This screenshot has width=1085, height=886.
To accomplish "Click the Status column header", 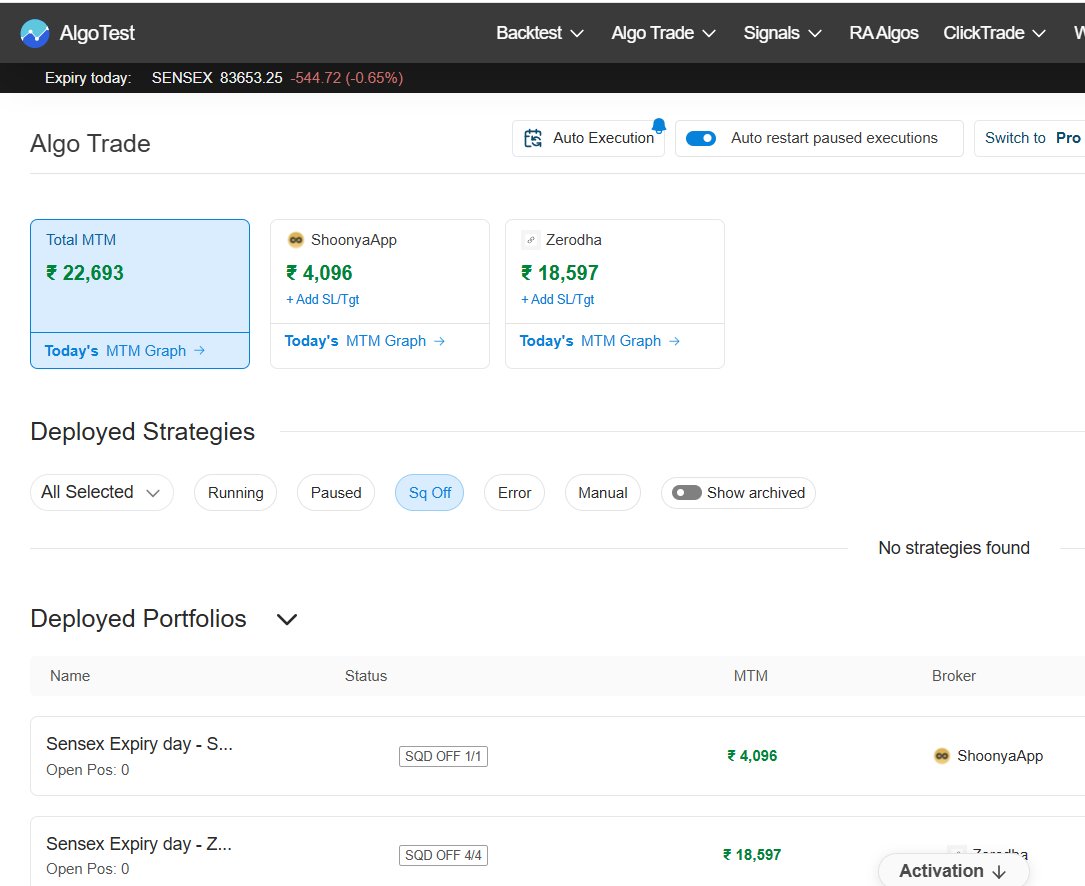I will [366, 676].
